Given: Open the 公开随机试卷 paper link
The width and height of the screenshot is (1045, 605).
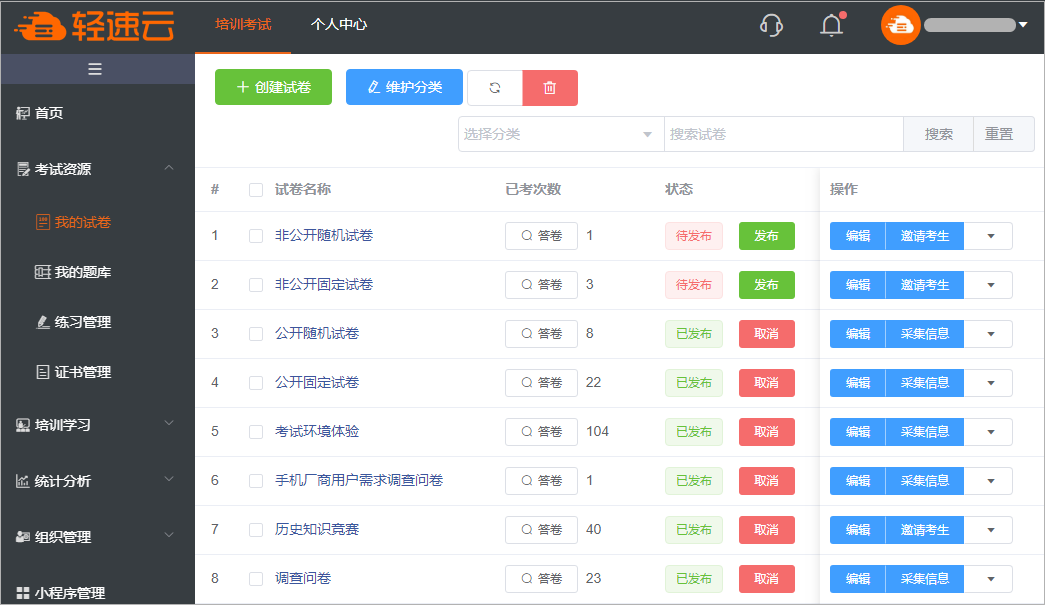Looking at the screenshot, I should click(317, 333).
